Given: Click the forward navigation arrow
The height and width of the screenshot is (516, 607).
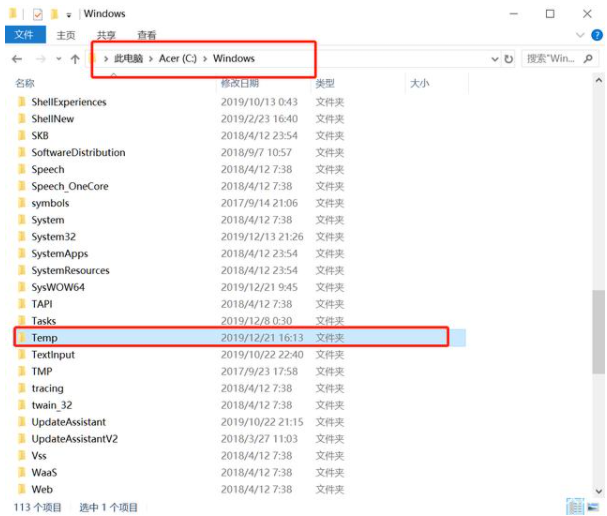Looking at the screenshot, I should [38, 59].
